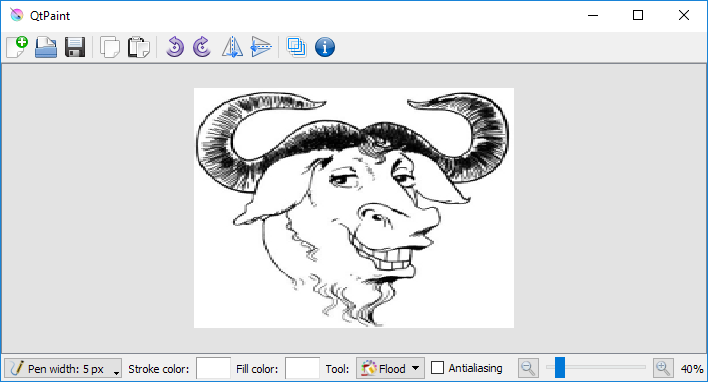Pick a new Stroke color swatch
The width and height of the screenshot is (708, 382).
click(214, 368)
